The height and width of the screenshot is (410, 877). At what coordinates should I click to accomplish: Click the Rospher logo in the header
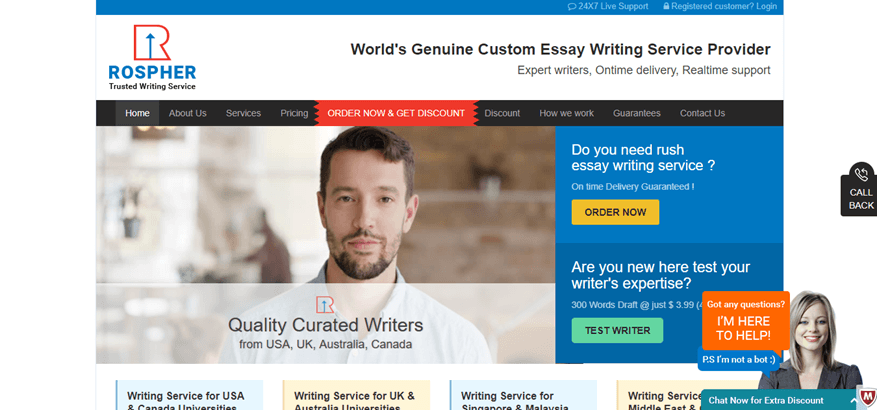152,57
